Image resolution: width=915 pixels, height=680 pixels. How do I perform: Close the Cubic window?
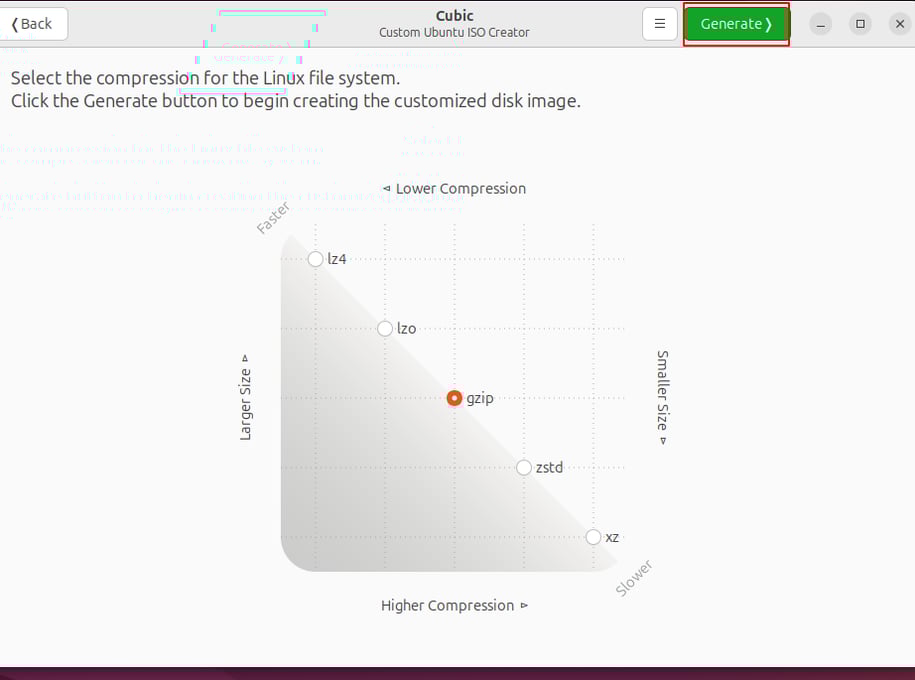tap(899, 24)
